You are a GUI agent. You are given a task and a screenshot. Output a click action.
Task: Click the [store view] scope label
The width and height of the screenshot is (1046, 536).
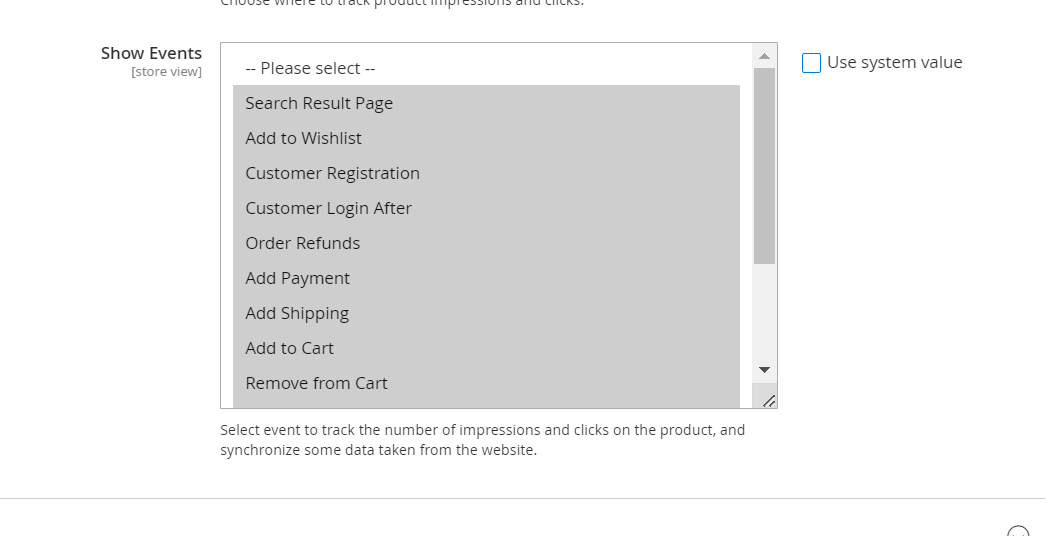(166, 72)
